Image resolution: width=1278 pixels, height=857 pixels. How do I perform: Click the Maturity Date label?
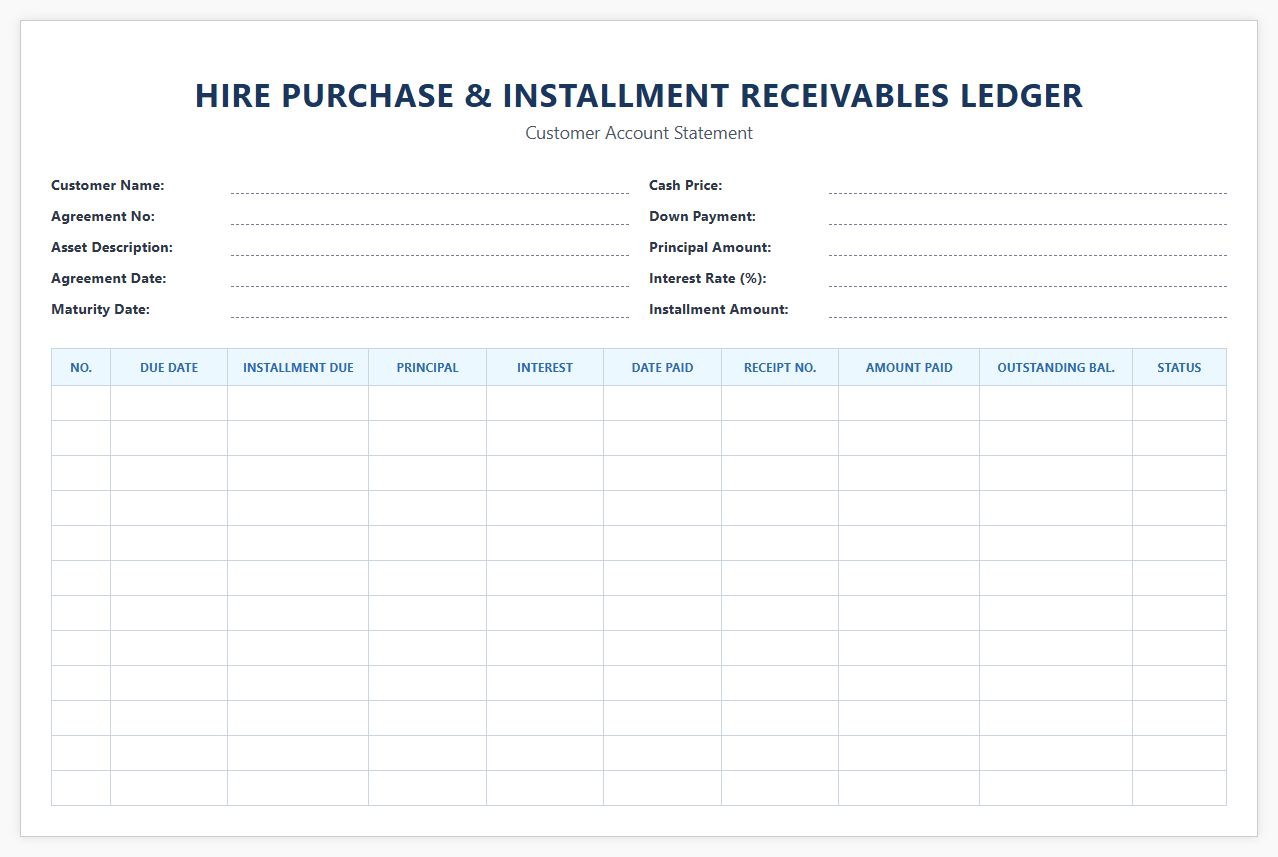100,309
